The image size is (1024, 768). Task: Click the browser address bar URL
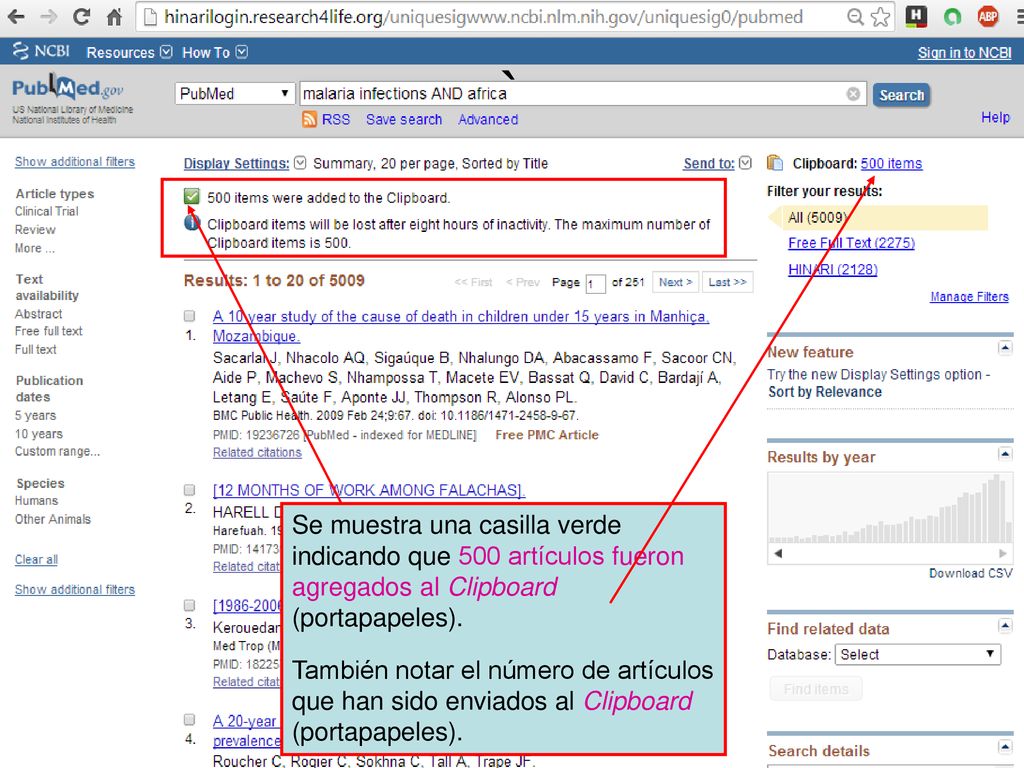coord(483,17)
